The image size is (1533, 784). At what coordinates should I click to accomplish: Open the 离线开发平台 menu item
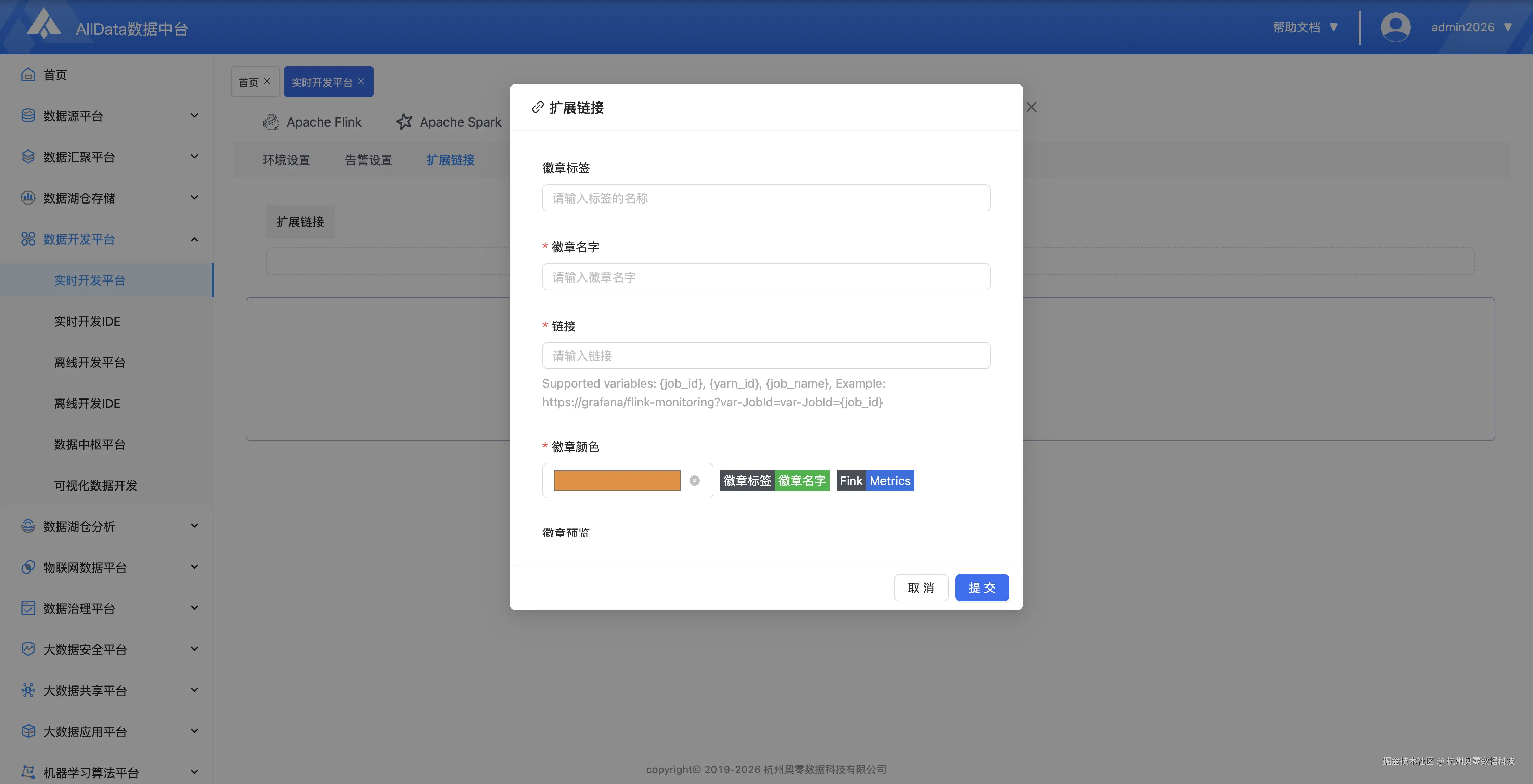tap(90, 362)
